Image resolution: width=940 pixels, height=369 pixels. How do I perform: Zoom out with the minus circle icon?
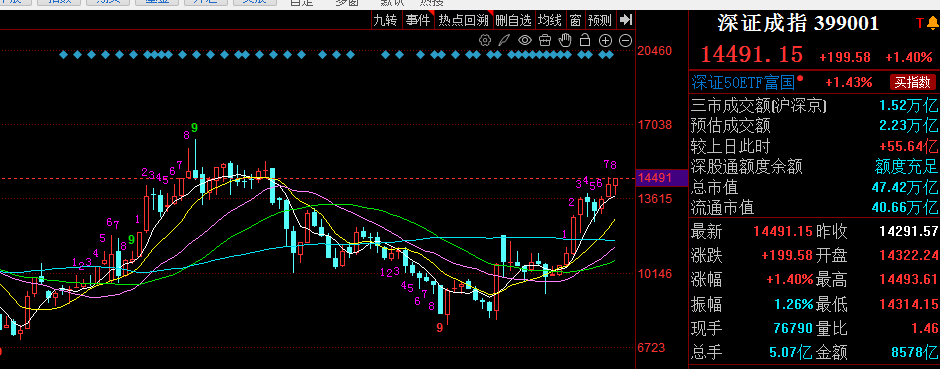pos(625,40)
